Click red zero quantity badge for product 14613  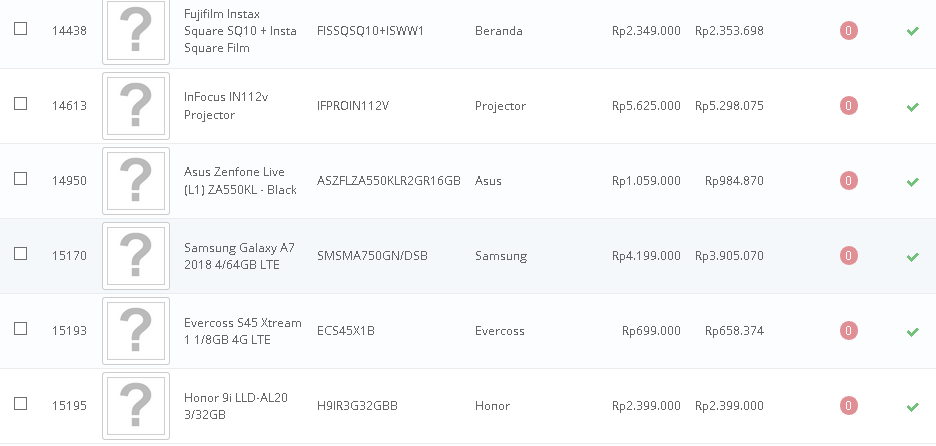(x=848, y=106)
